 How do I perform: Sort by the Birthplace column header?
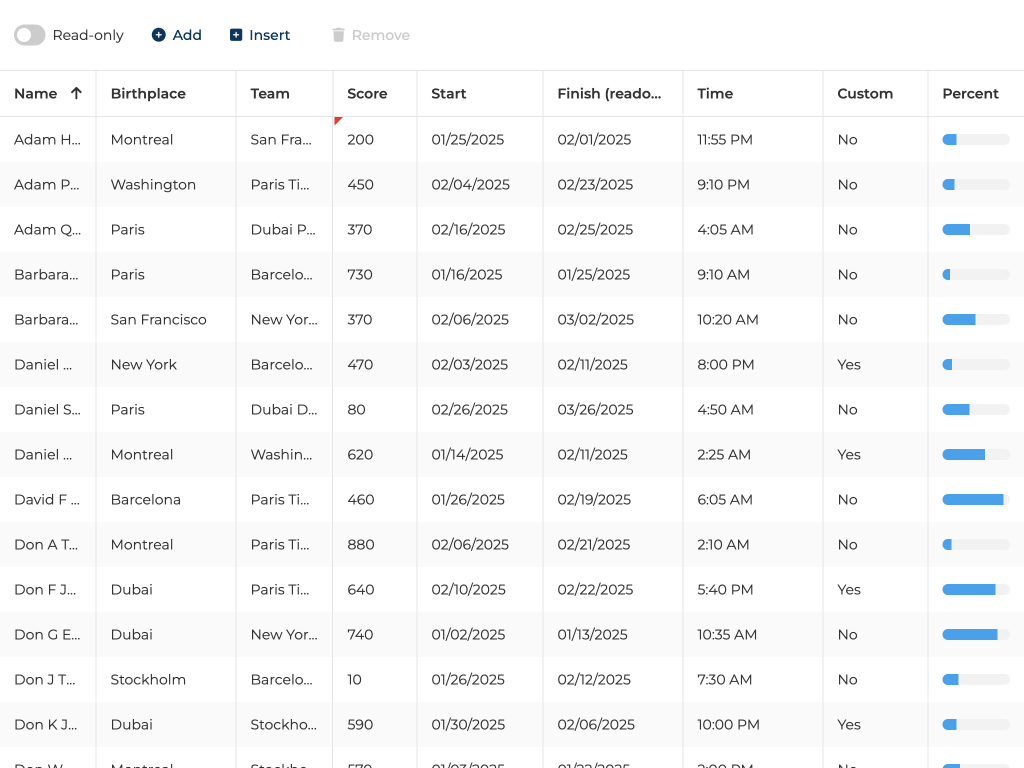click(x=148, y=93)
